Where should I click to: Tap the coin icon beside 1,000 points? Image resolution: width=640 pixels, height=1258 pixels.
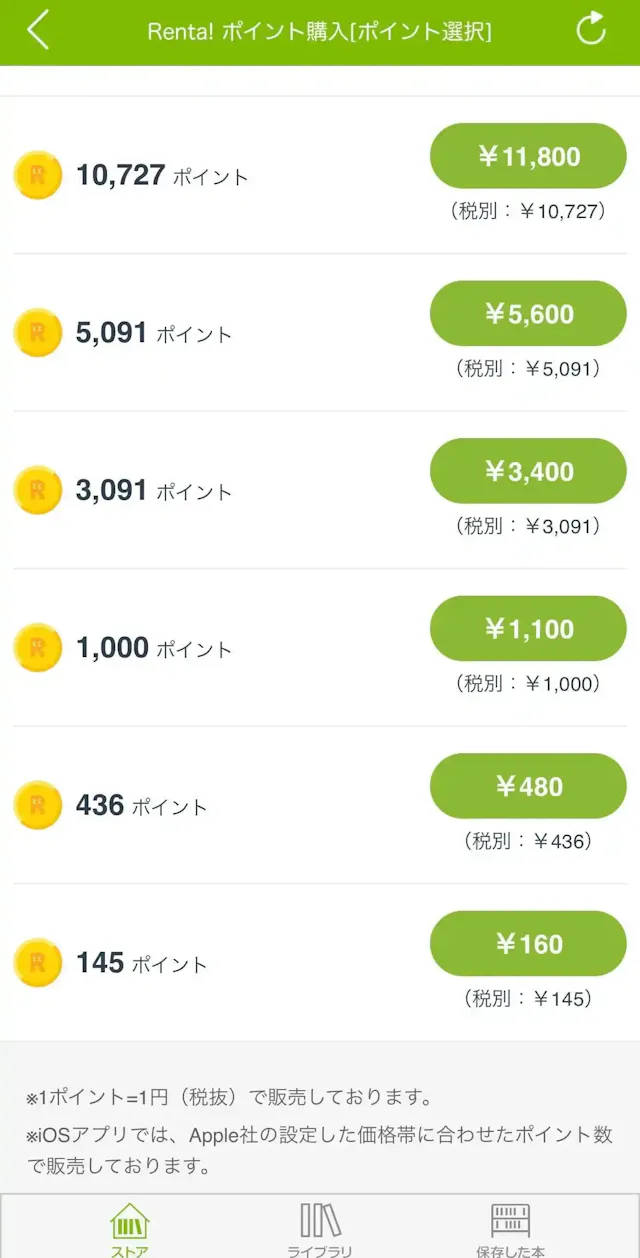coord(38,648)
